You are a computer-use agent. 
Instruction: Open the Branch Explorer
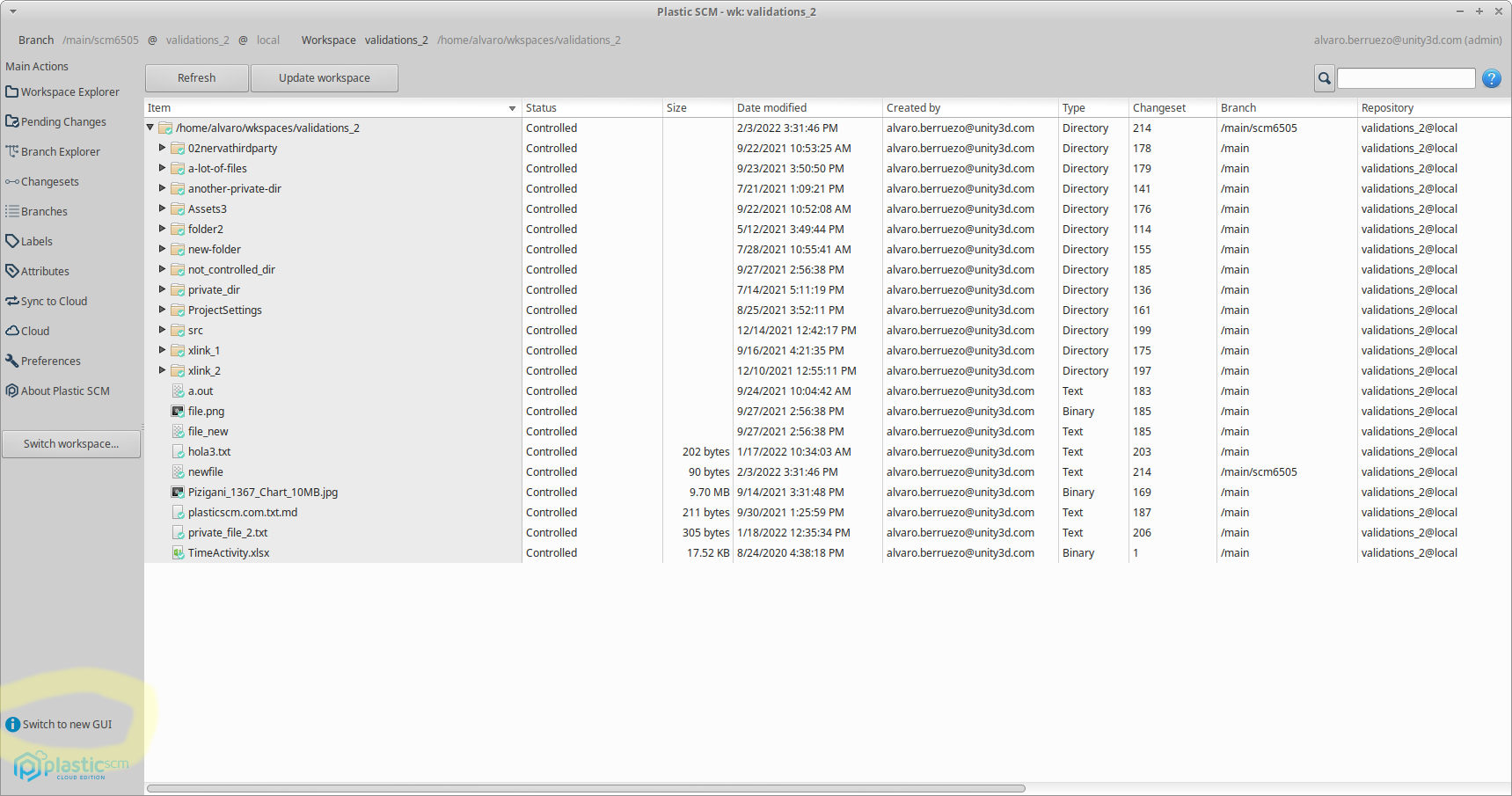point(60,151)
